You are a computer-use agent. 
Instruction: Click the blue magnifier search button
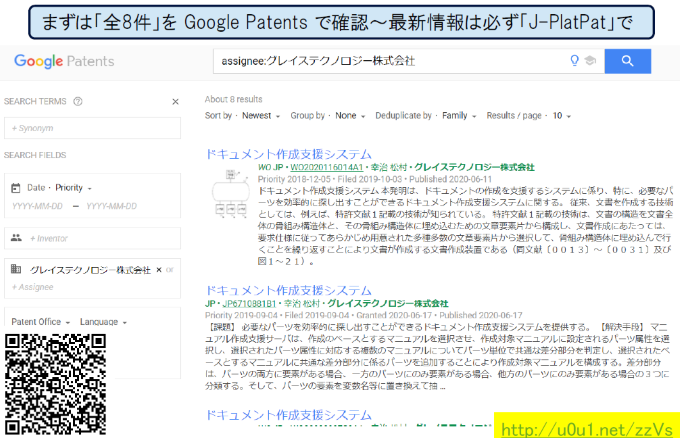627,61
